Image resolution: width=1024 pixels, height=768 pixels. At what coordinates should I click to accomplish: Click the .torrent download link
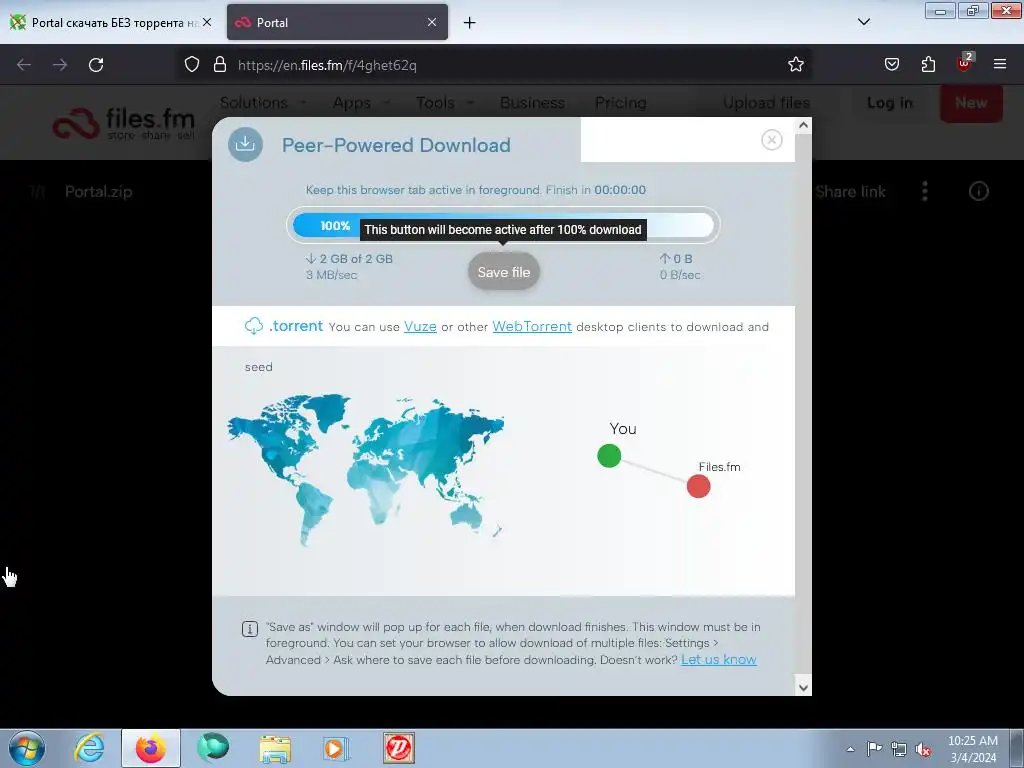pos(296,326)
